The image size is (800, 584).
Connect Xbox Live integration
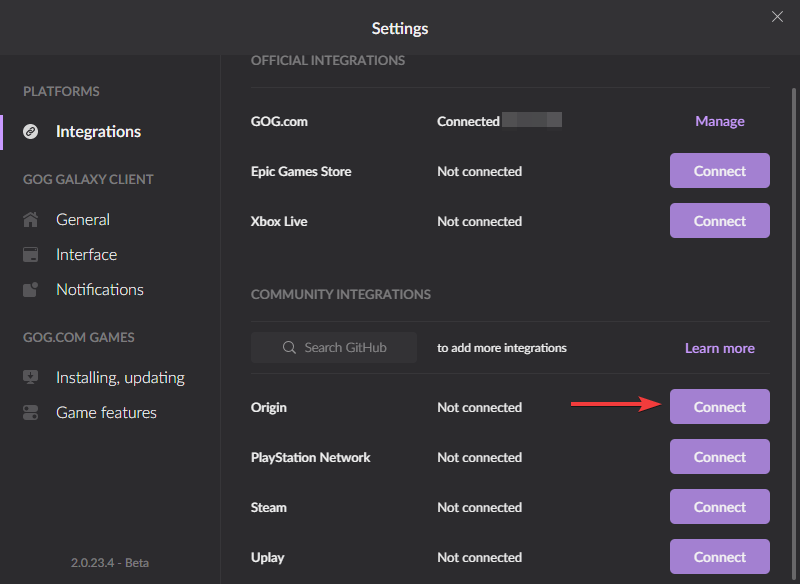[719, 220]
